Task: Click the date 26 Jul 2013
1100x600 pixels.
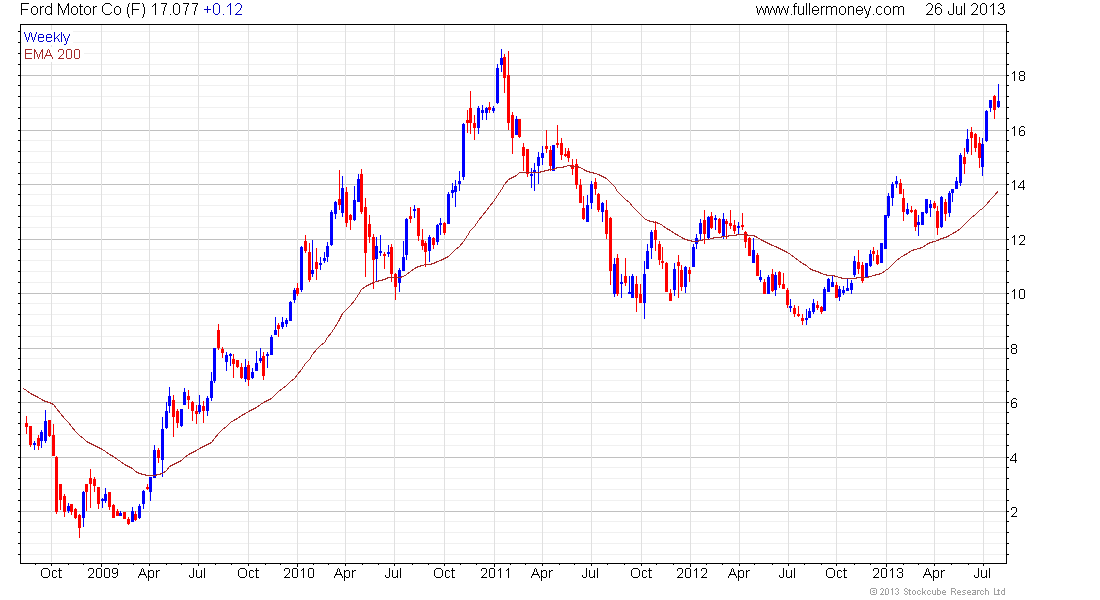Action: click(x=965, y=9)
